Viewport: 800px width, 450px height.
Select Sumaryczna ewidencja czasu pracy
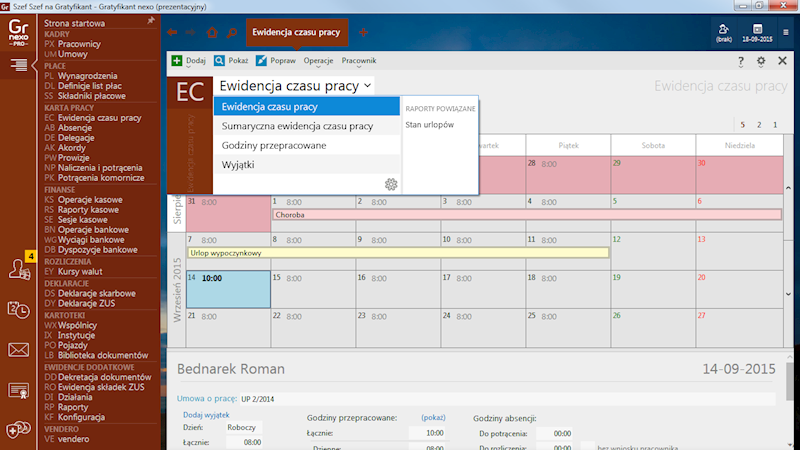tap(307, 126)
